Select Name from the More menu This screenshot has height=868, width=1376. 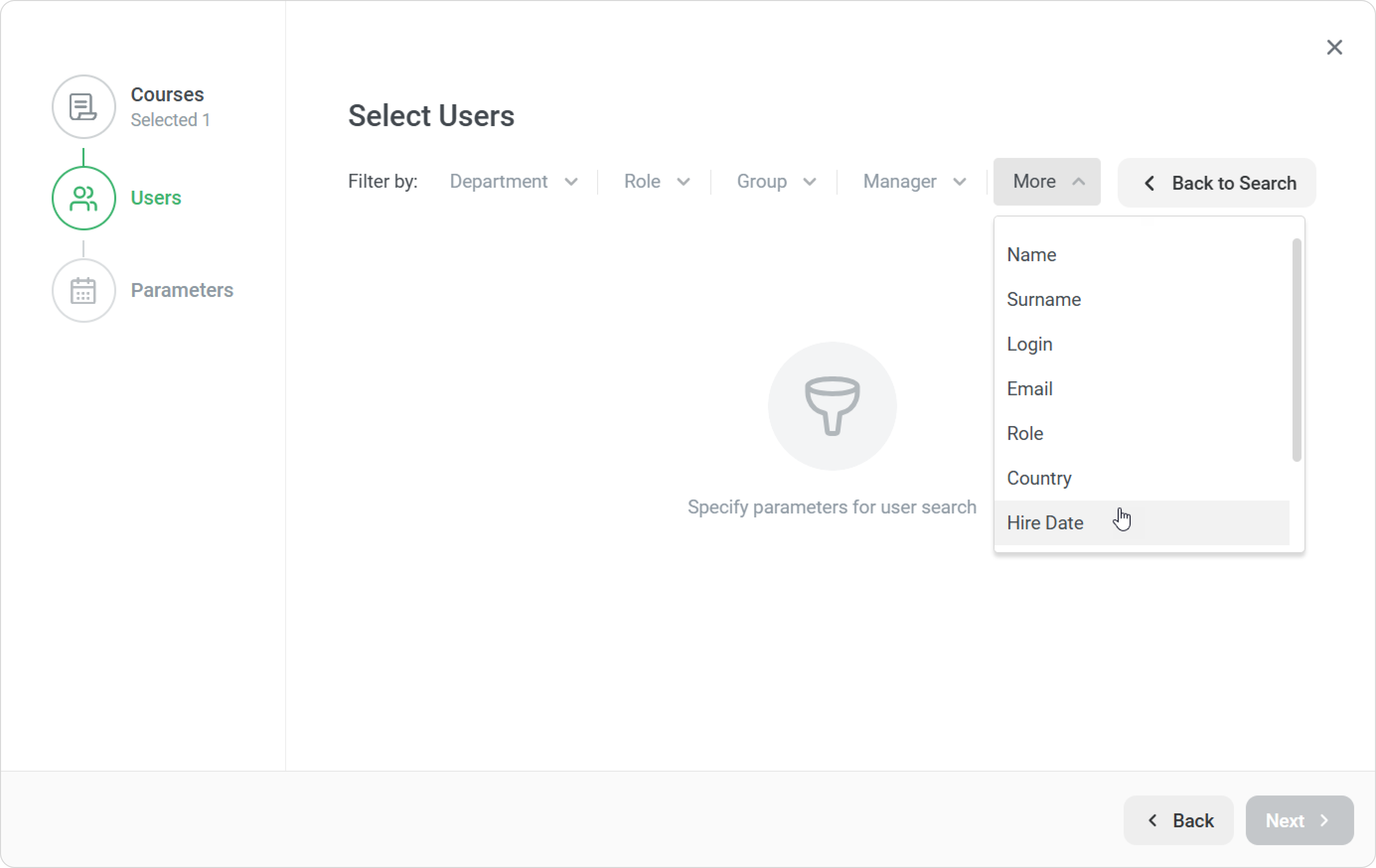click(1031, 255)
